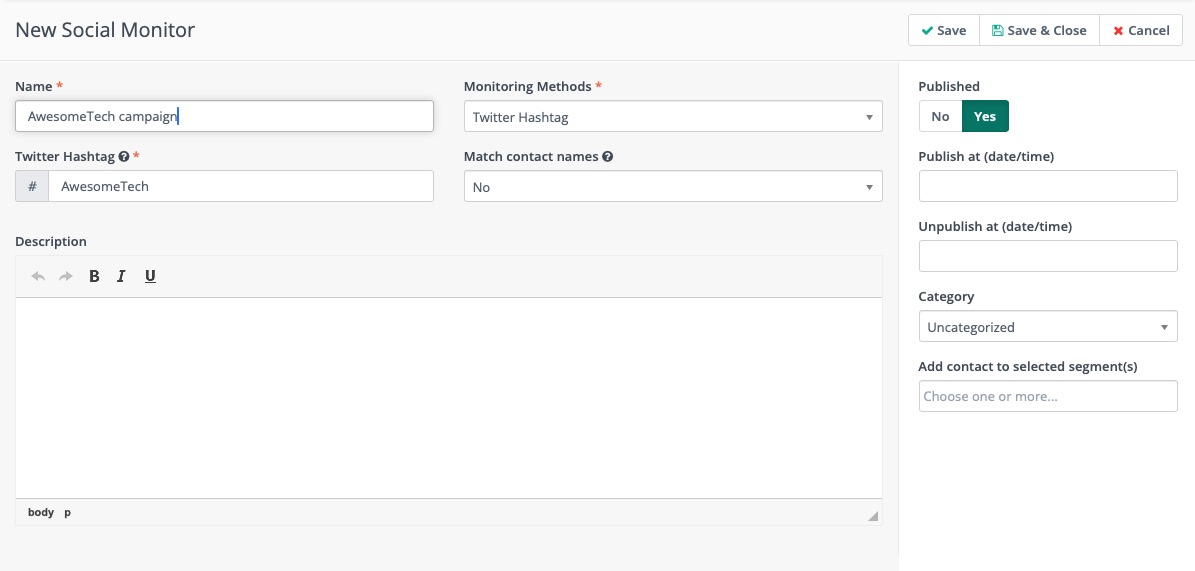This screenshot has width=1195, height=571.
Task: Click help icon beside Twitter Hashtag label
Action: coord(123,157)
